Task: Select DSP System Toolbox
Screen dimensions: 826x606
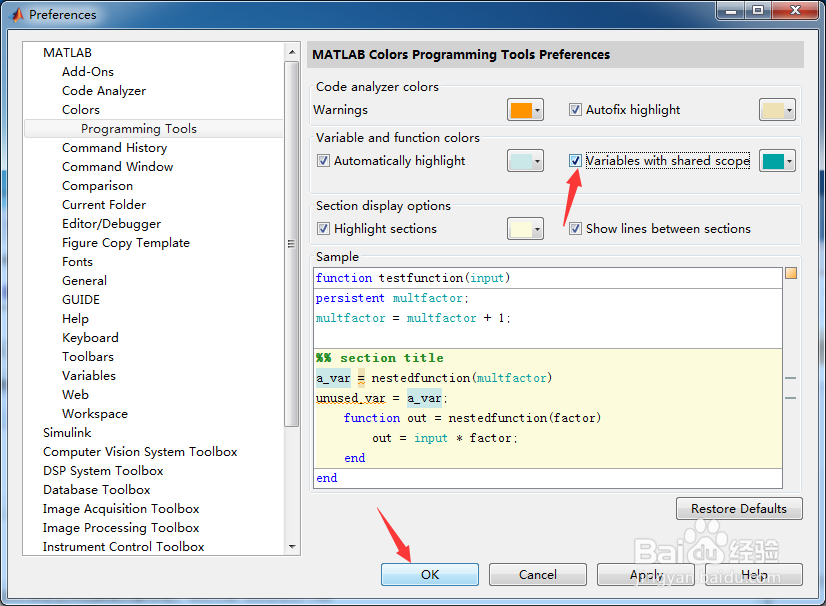Action: (x=103, y=471)
